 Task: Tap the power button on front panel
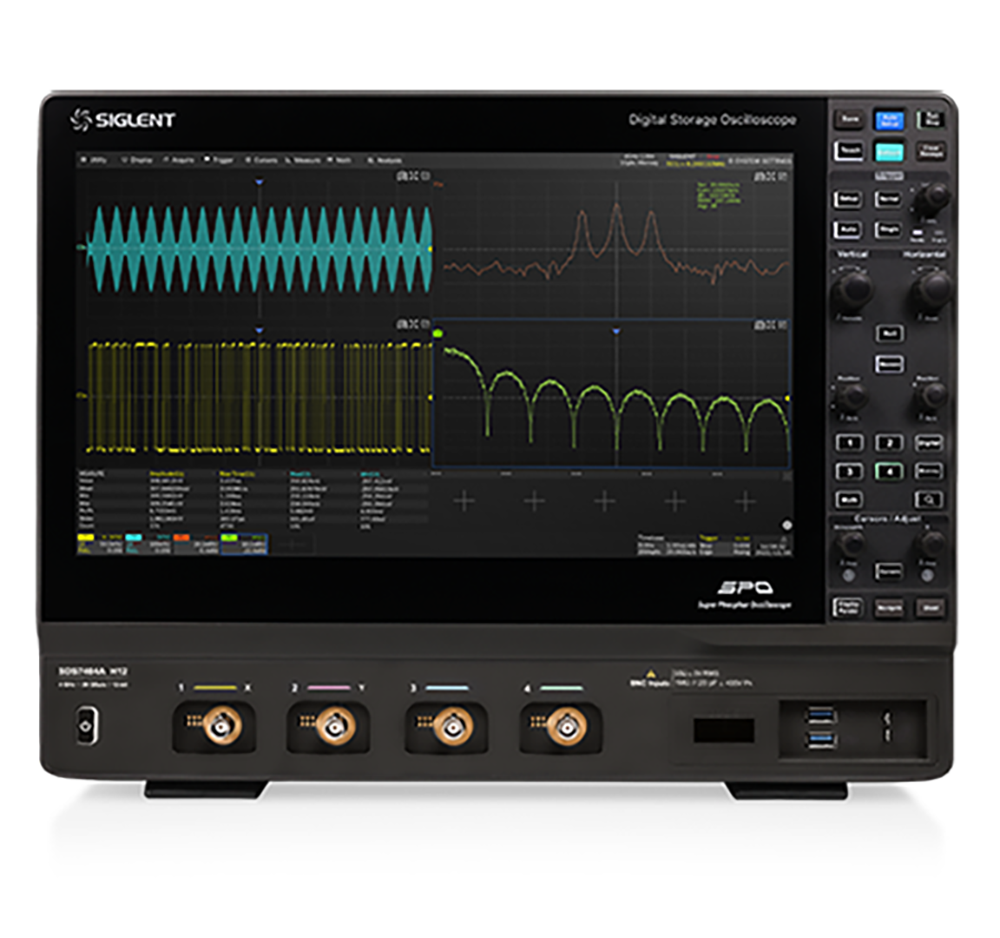(87, 726)
